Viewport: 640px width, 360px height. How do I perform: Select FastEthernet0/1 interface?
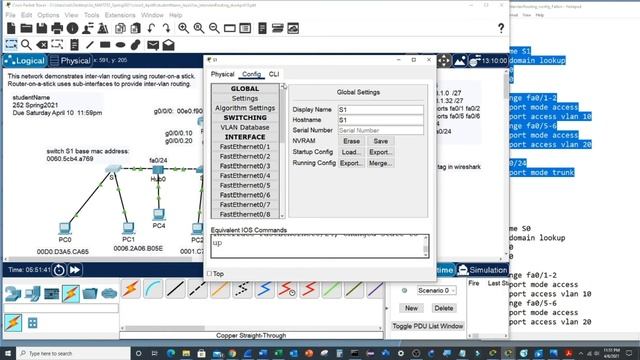pyautogui.click(x=245, y=147)
